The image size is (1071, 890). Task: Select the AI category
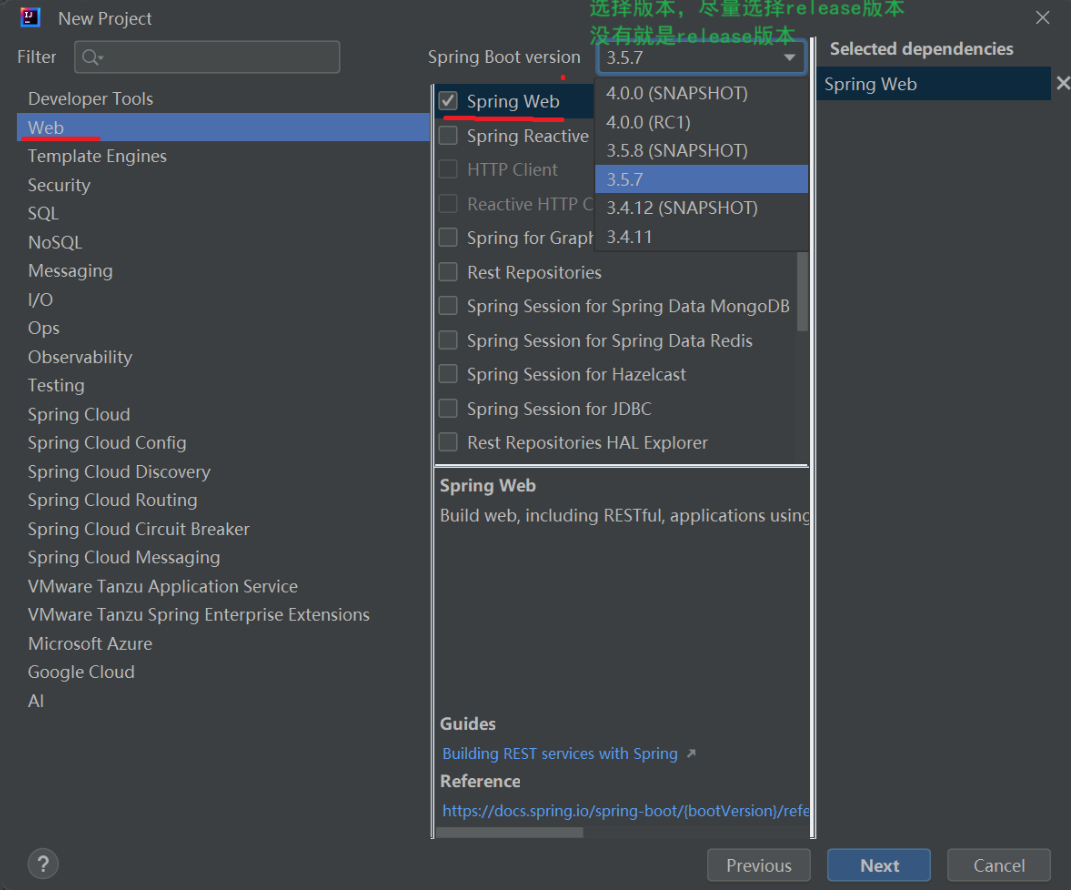223,701
